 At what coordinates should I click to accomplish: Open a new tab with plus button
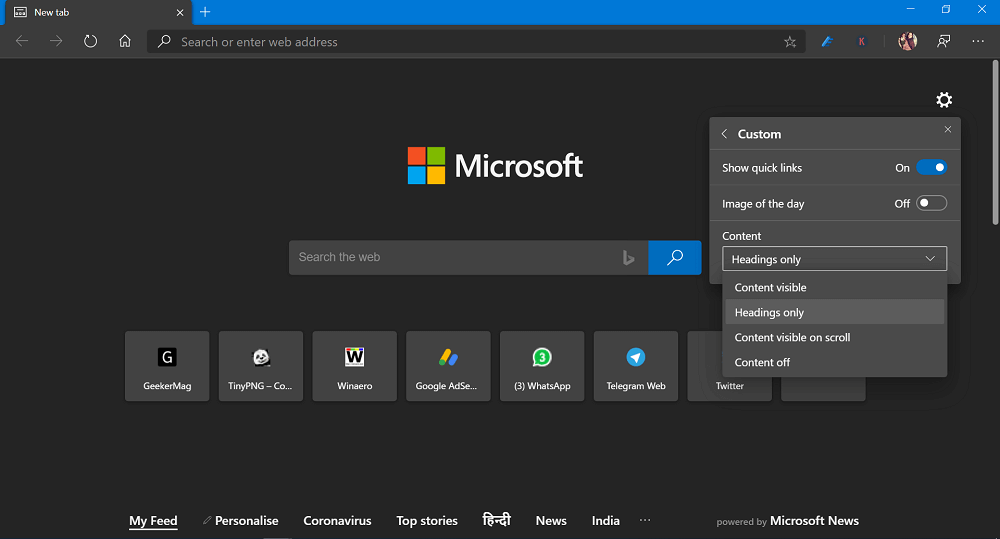[205, 12]
